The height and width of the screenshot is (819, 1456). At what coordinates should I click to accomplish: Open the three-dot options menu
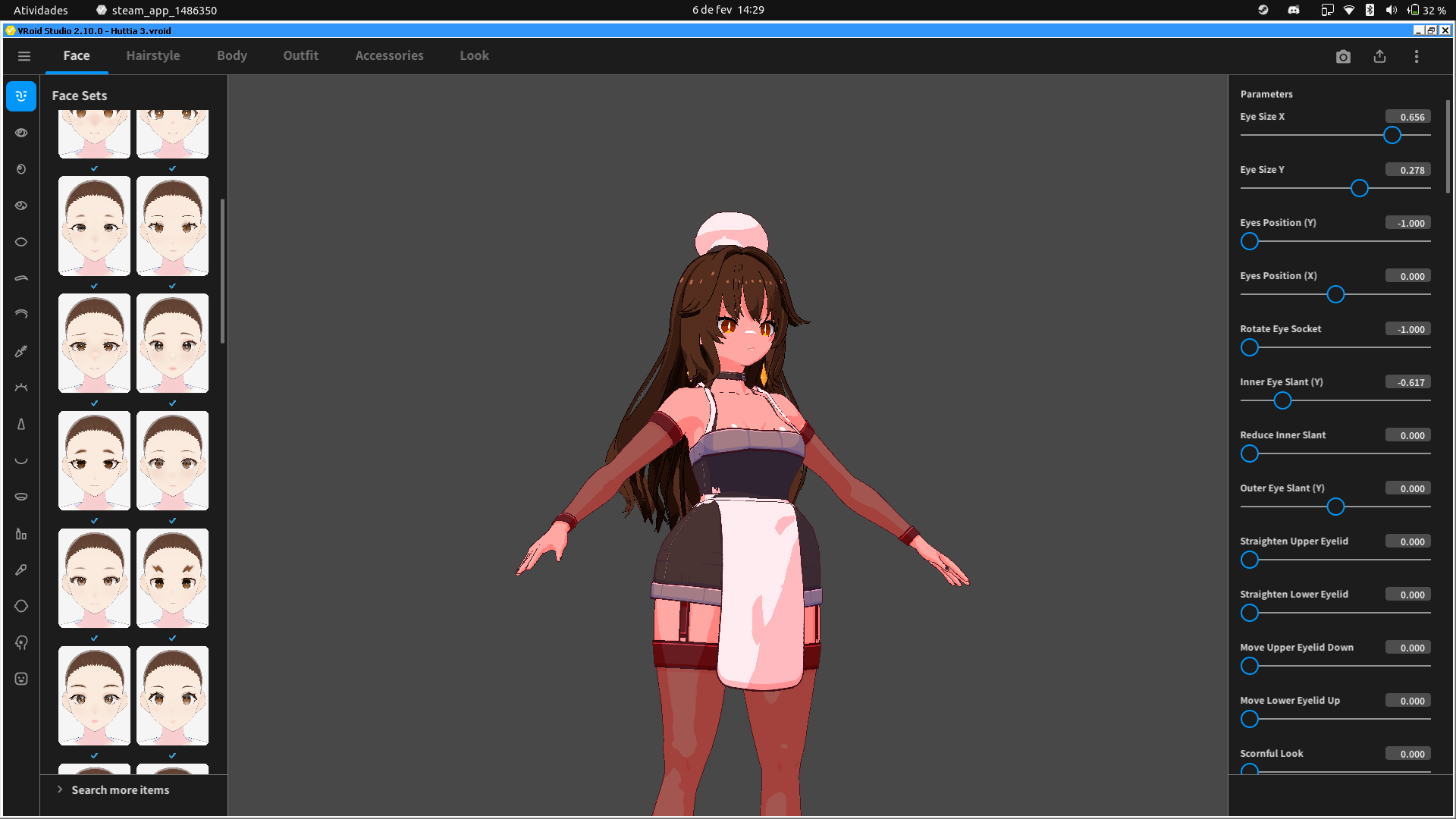pos(1416,57)
